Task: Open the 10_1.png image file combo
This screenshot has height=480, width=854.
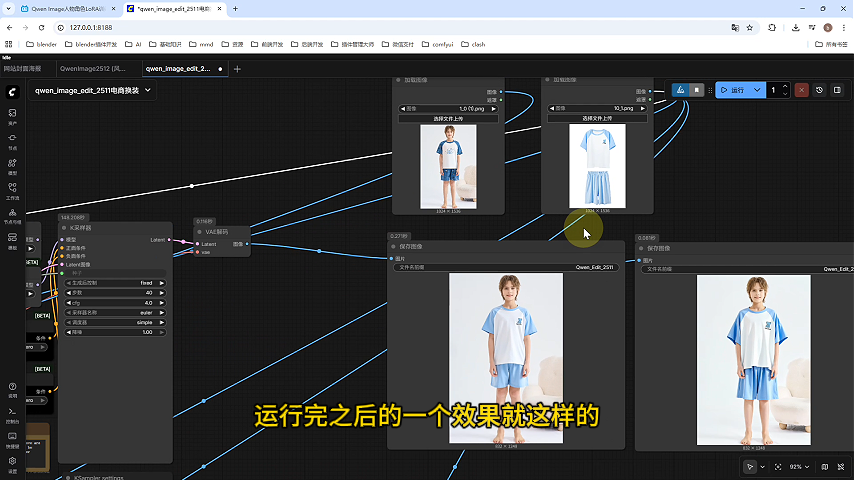Action: click(x=597, y=108)
